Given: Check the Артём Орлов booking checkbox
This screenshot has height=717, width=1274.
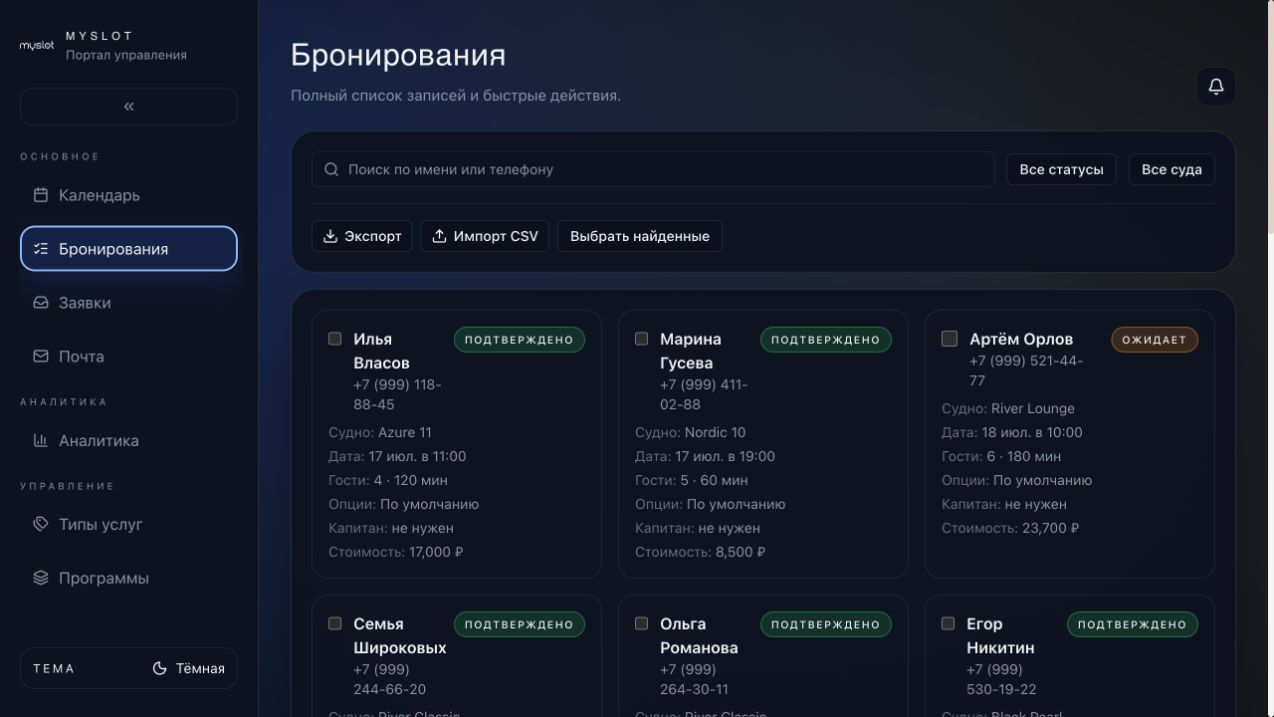Looking at the screenshot, I should pyautogui.click(x=949, y=339).
